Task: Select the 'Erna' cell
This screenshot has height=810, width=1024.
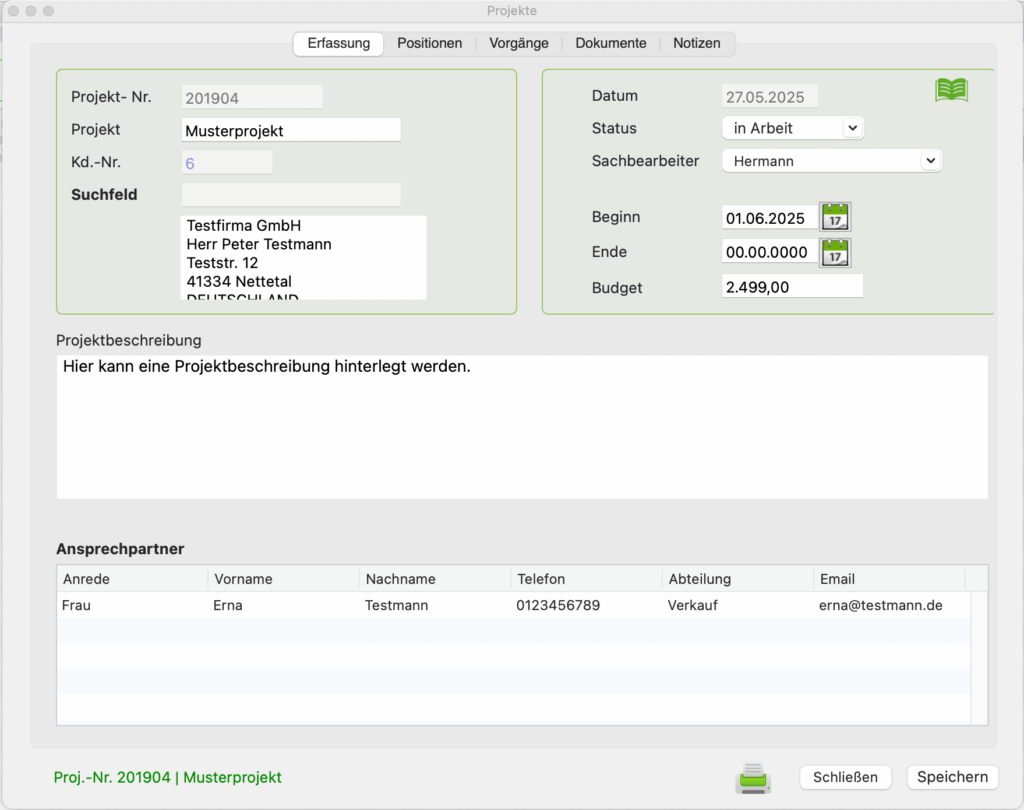Action: (283, 605)
